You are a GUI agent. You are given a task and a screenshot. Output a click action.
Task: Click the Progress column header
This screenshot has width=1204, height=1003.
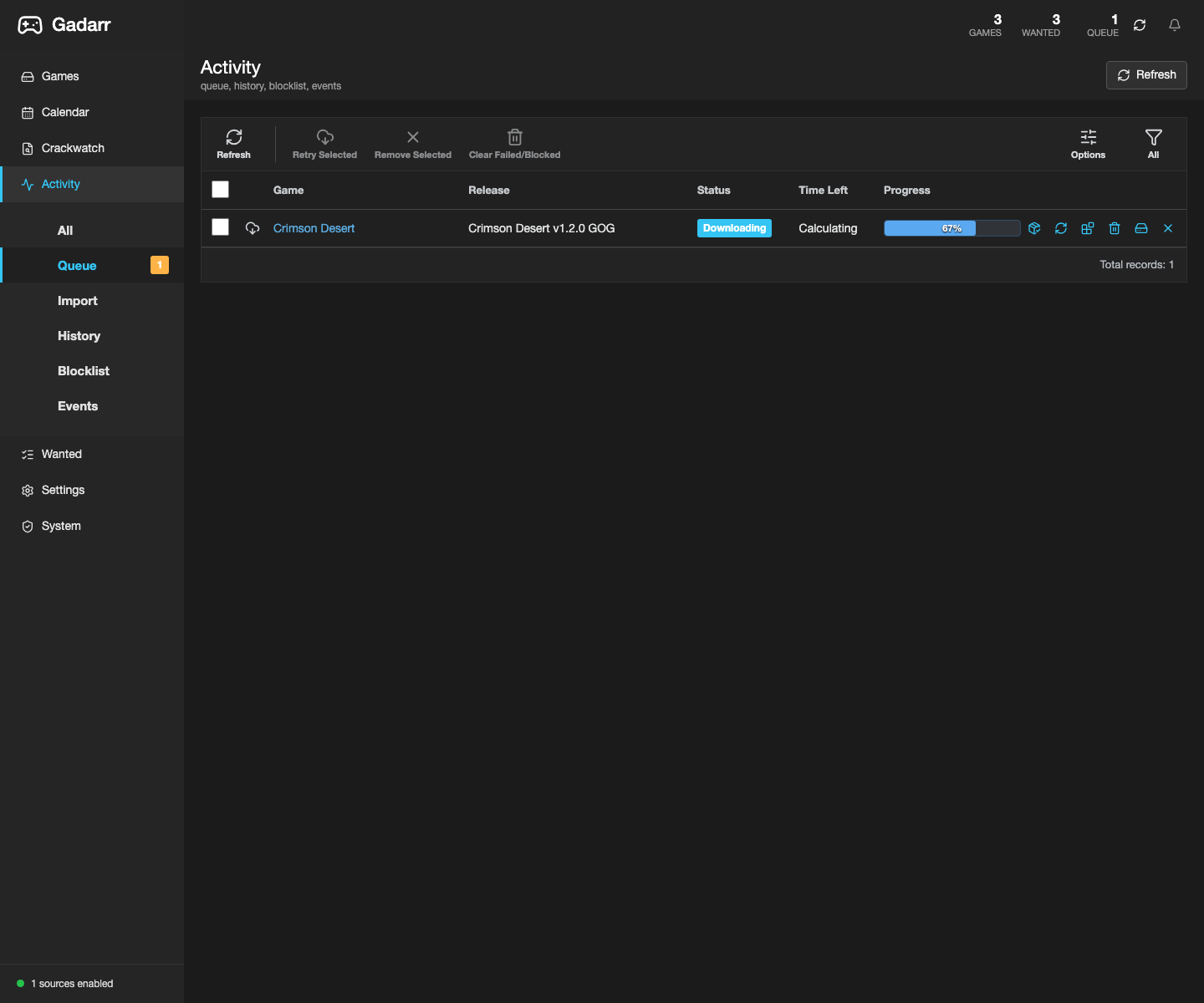point(907,191)
